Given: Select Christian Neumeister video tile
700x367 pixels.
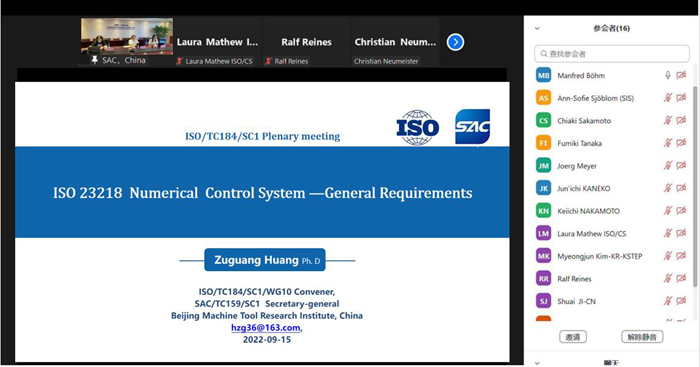Looking at the screenshot, I should (x=395, y=42).
